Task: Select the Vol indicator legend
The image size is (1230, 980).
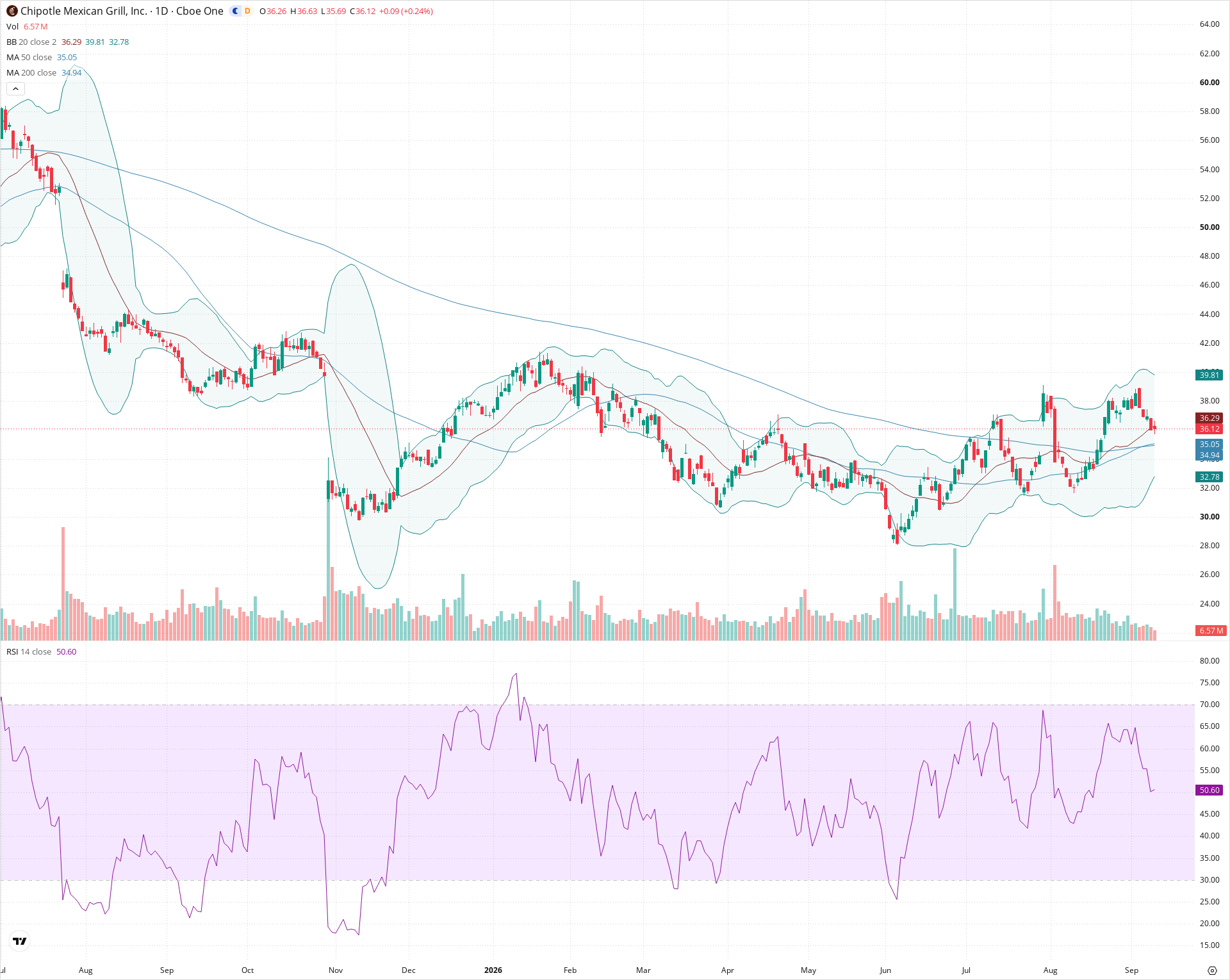Action: pyautogui.click(x=27, y=26)
